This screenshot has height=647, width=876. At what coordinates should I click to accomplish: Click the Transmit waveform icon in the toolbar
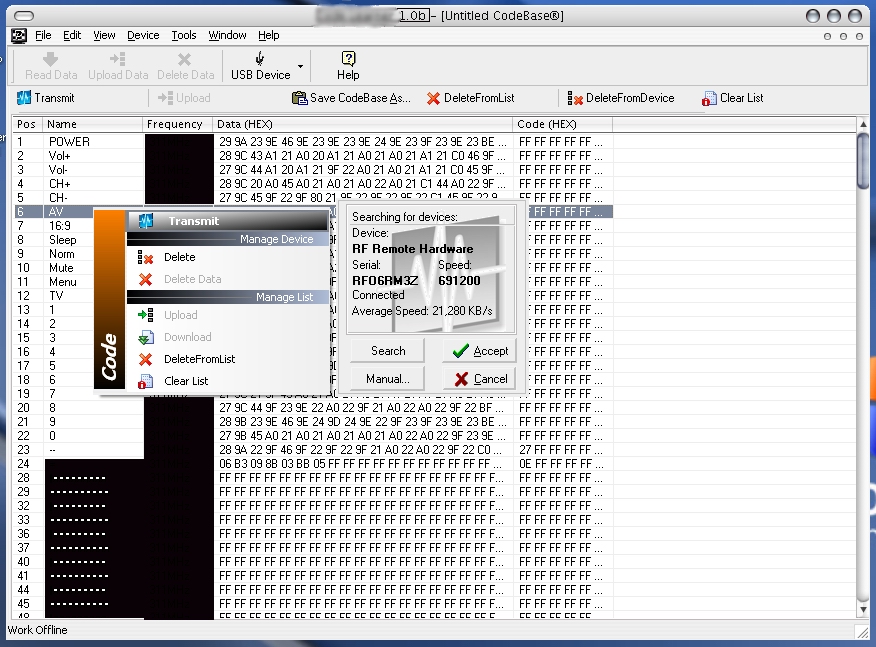coord(23,98)
